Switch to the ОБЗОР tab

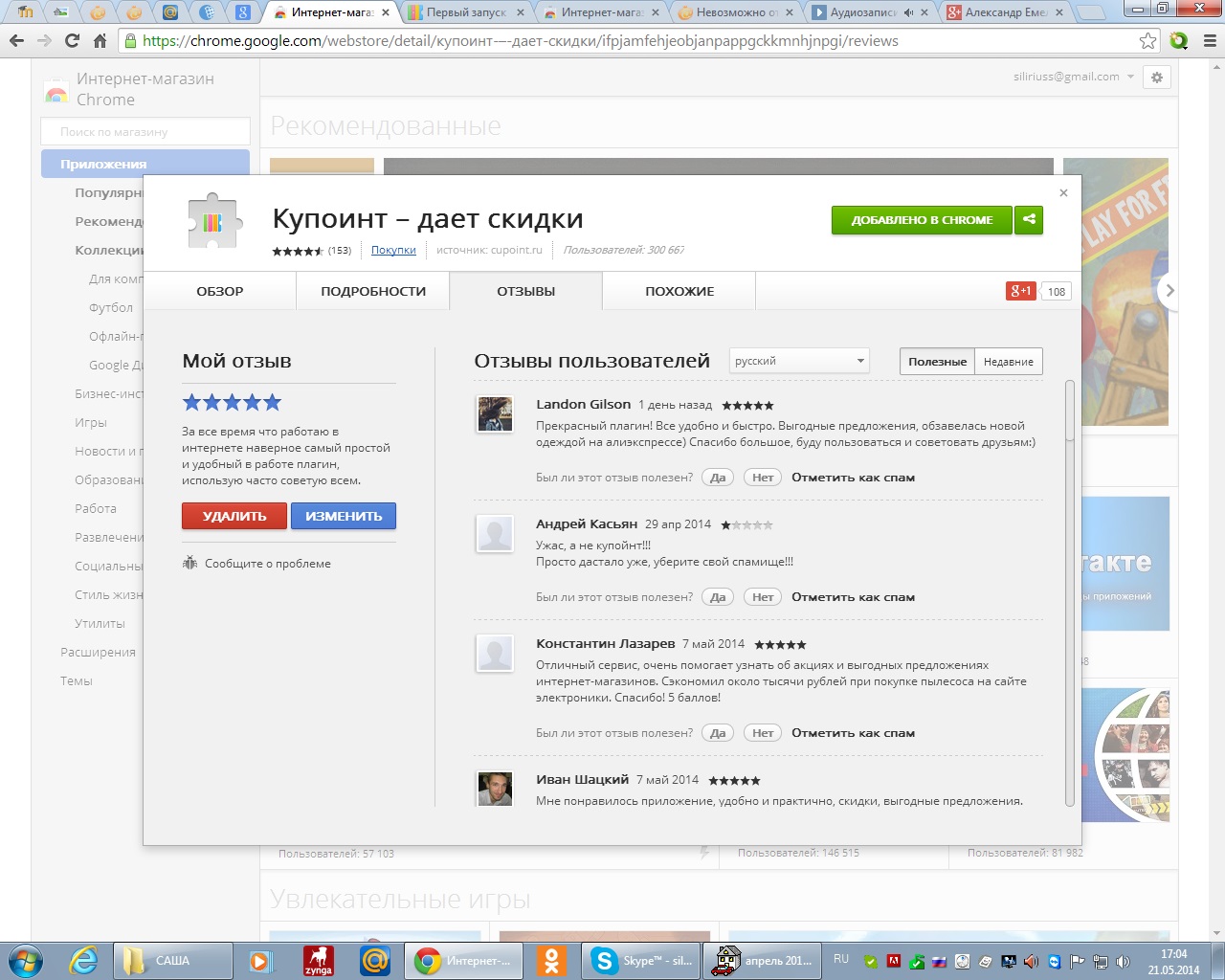tap(220, 291)
